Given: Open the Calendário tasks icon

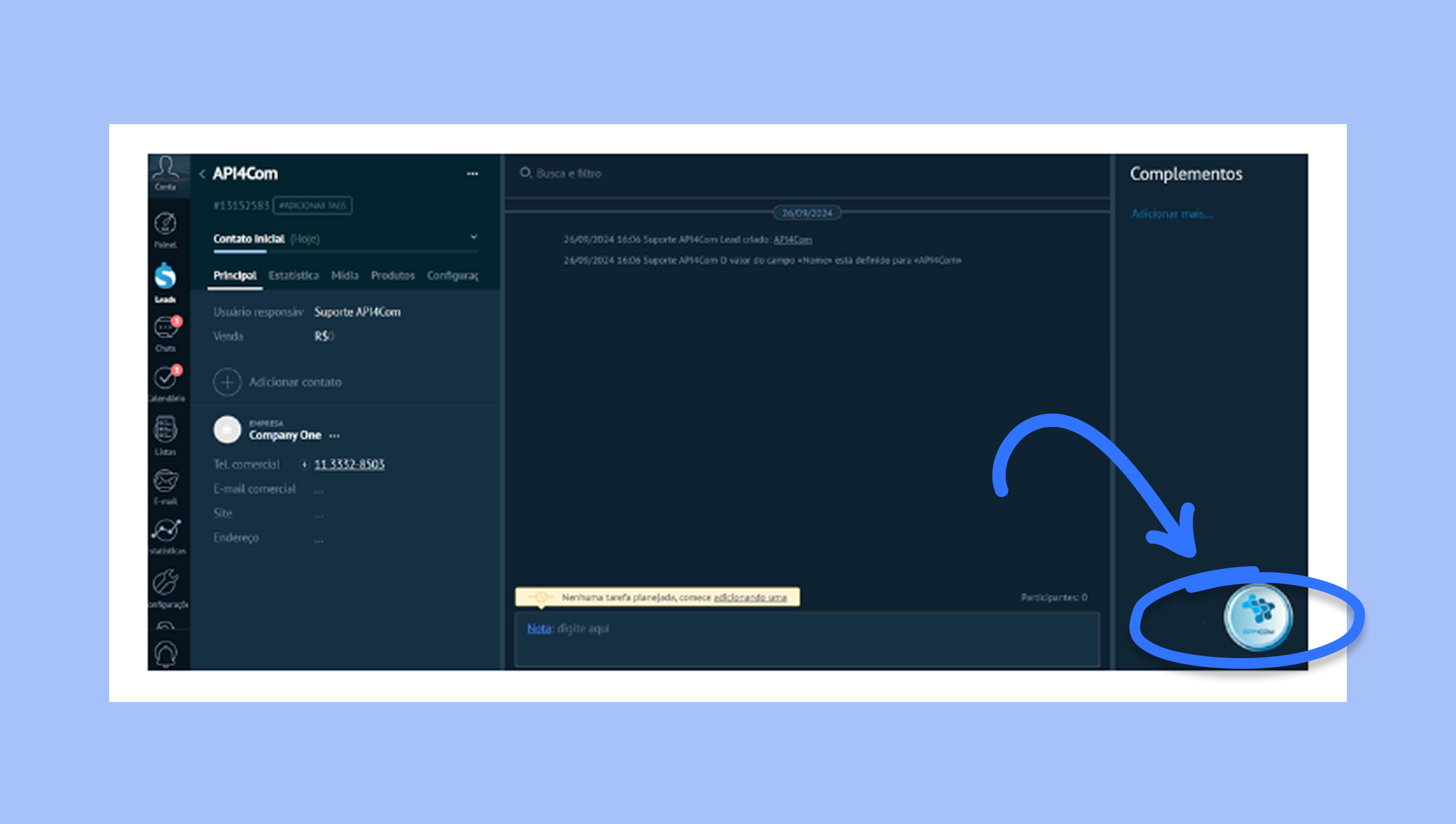Looking at the screenshot, I should click(165, 377).
